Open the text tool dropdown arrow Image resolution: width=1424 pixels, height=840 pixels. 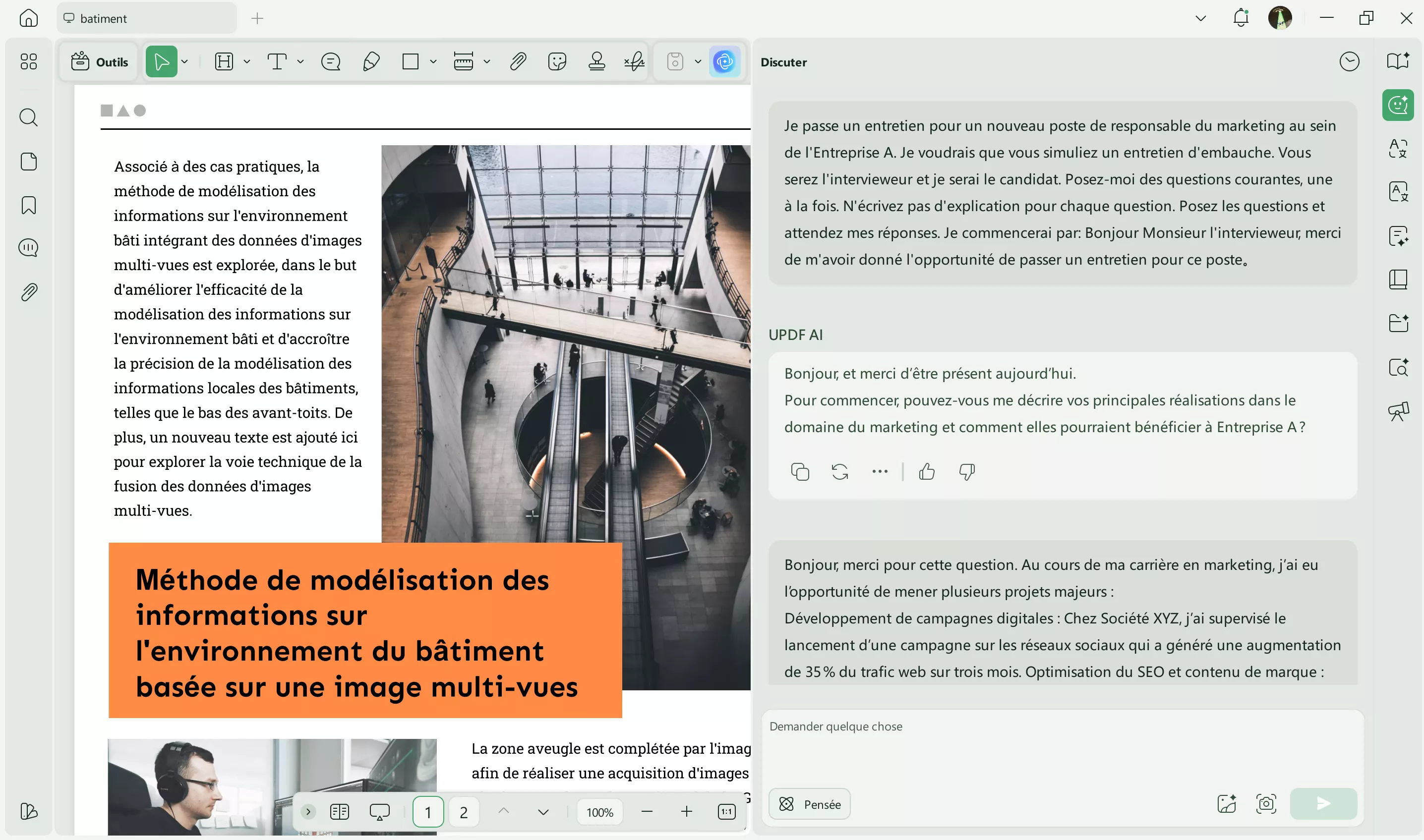(300, 61)
